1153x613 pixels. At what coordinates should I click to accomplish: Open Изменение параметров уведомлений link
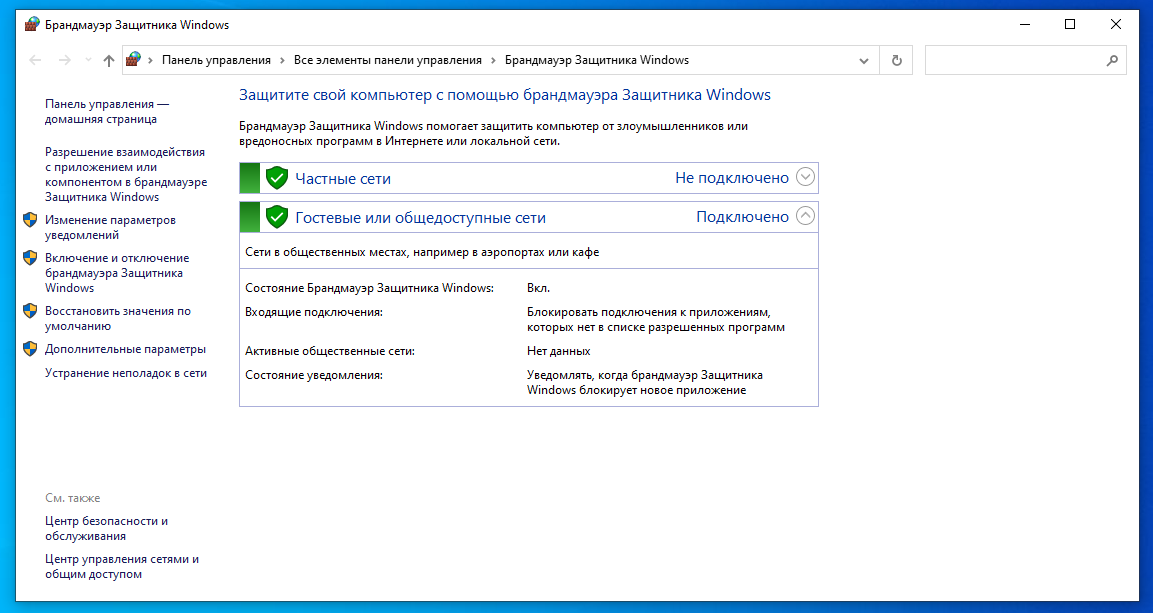coord(110,227)
